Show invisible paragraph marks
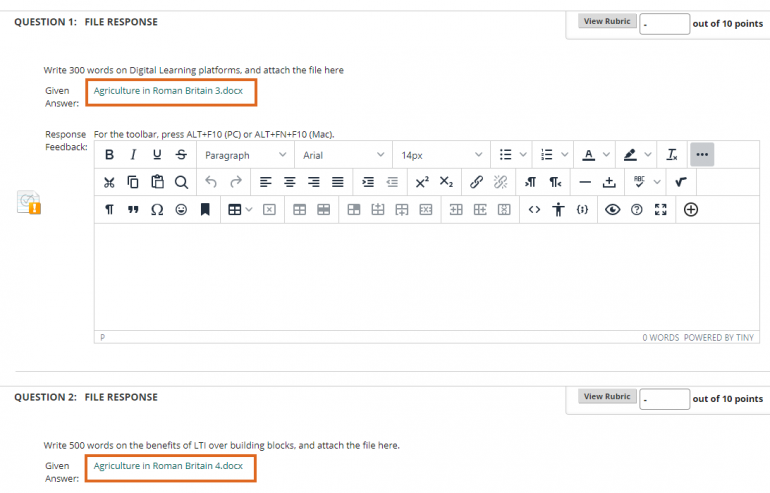This screenshot has height=493, width=770. coord(109,210)
